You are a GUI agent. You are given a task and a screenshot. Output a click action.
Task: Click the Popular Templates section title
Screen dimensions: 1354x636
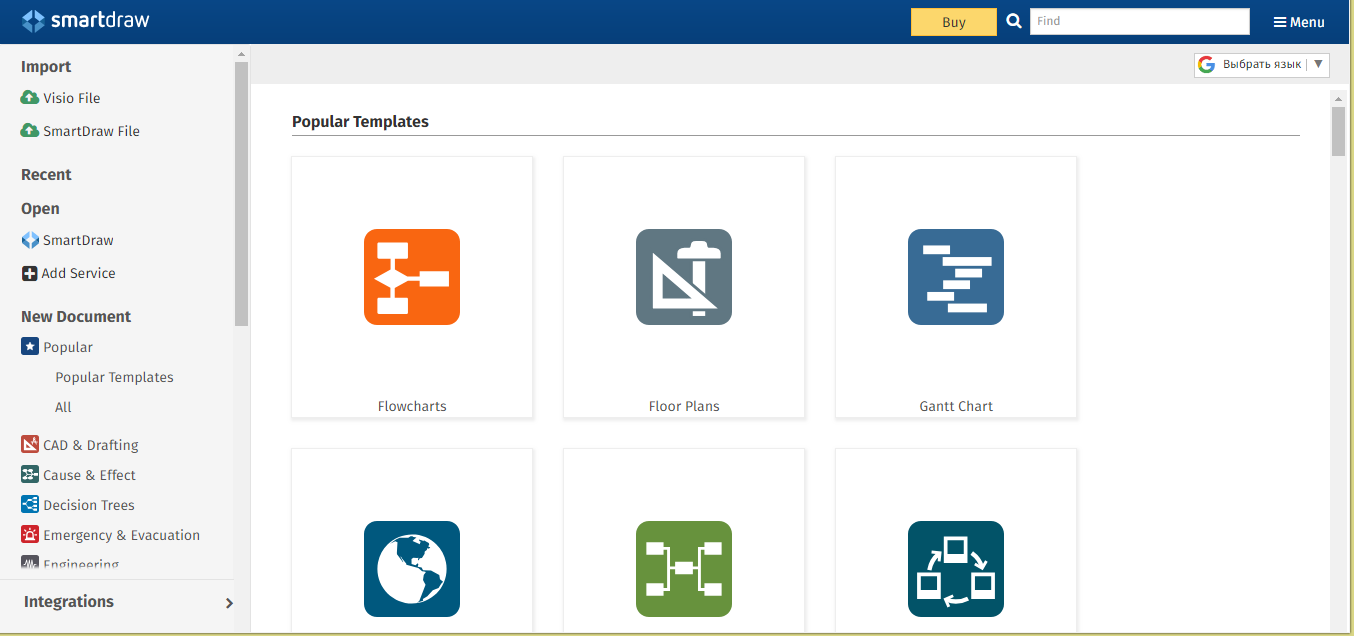click(360, 122)
